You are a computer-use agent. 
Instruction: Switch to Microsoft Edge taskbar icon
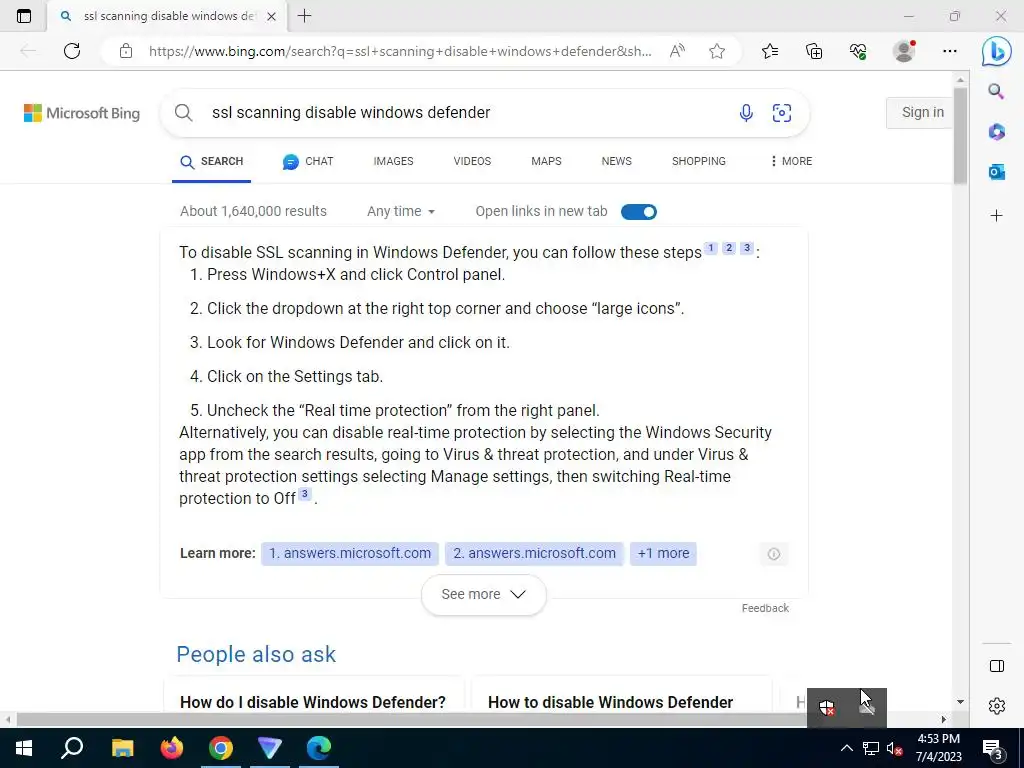pos(319,748)
